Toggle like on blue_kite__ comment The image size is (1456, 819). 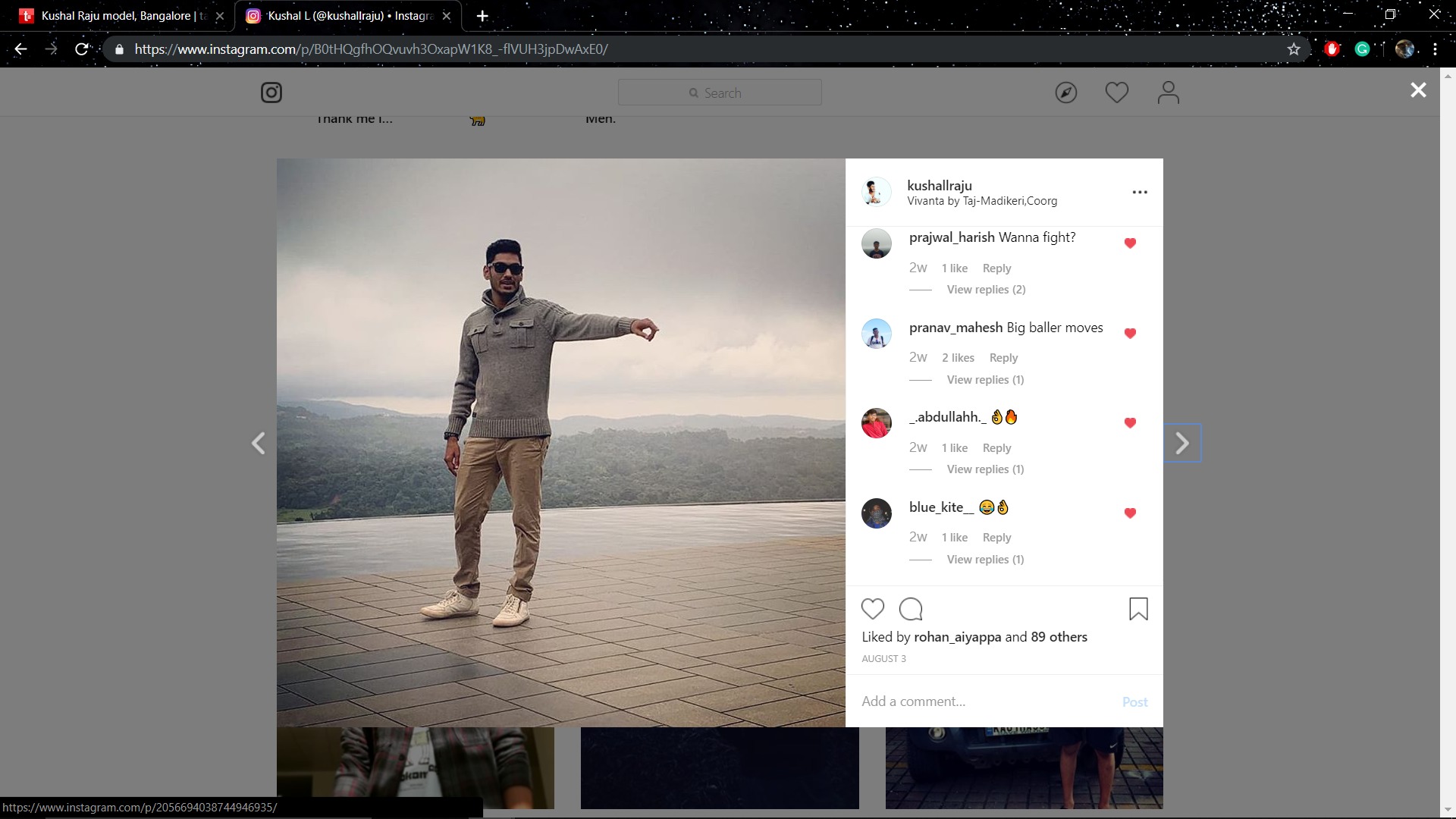coord(1130,513)
